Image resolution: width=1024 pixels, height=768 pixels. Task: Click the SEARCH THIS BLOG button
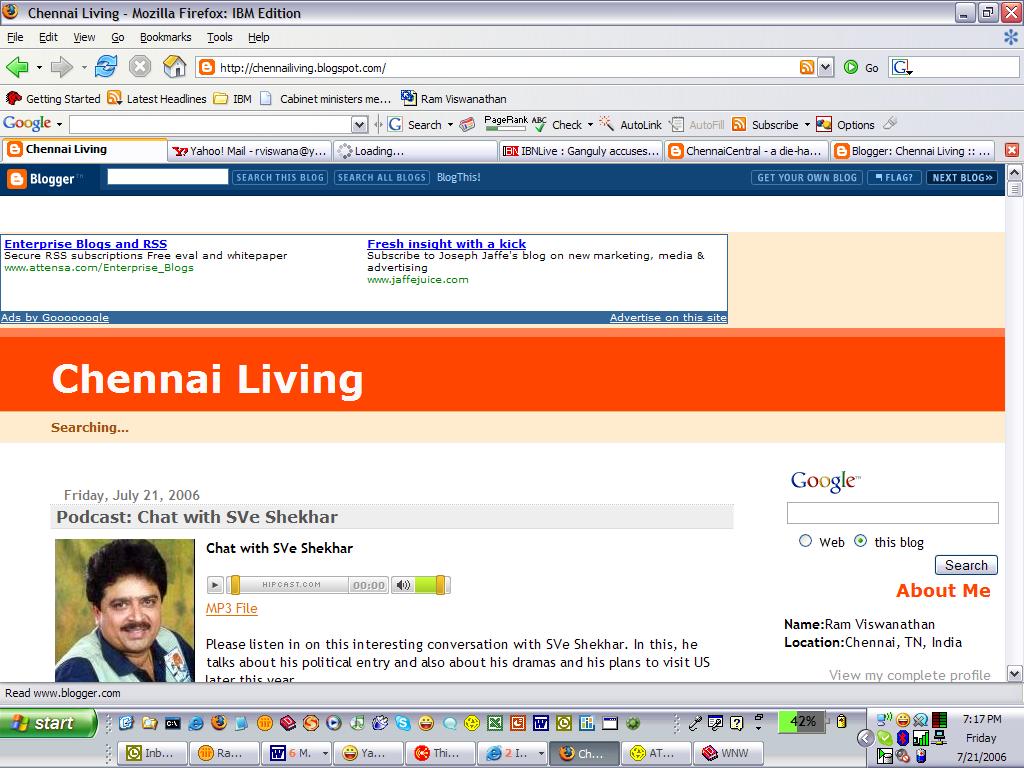pyautogui.click(x=280, y=178)
